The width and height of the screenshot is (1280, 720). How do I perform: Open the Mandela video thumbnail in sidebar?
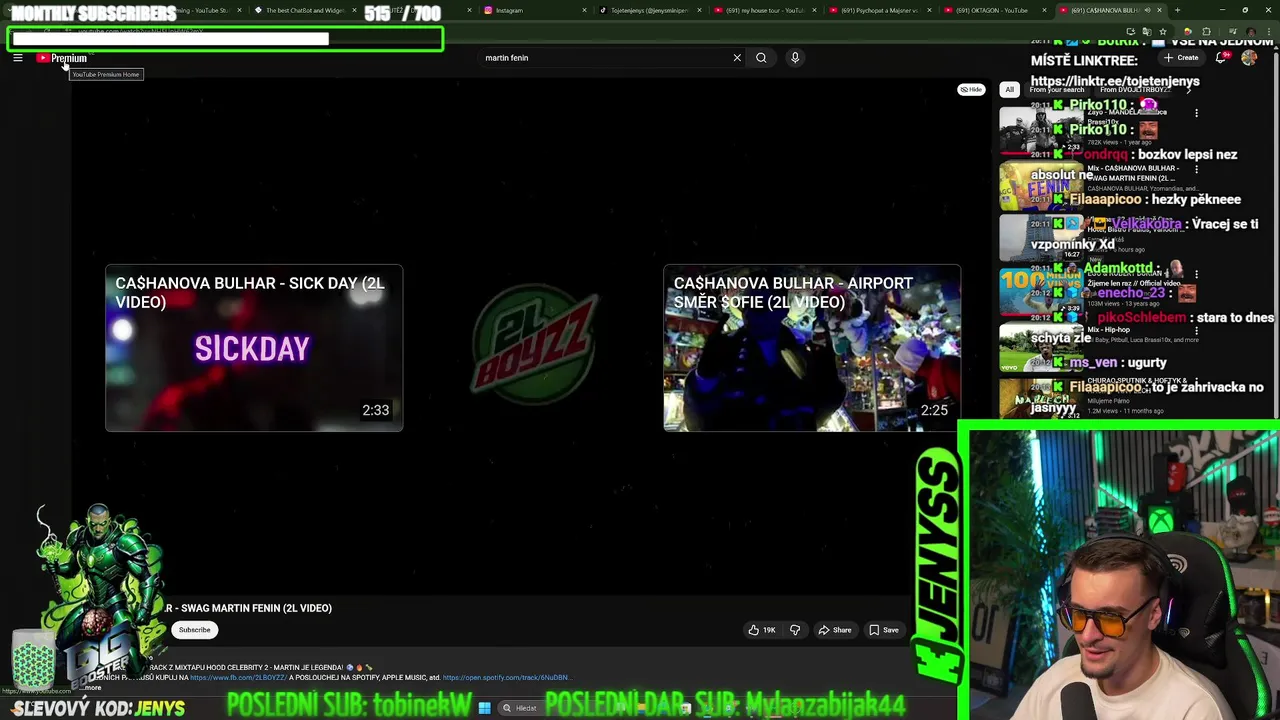pos(1040,131)
